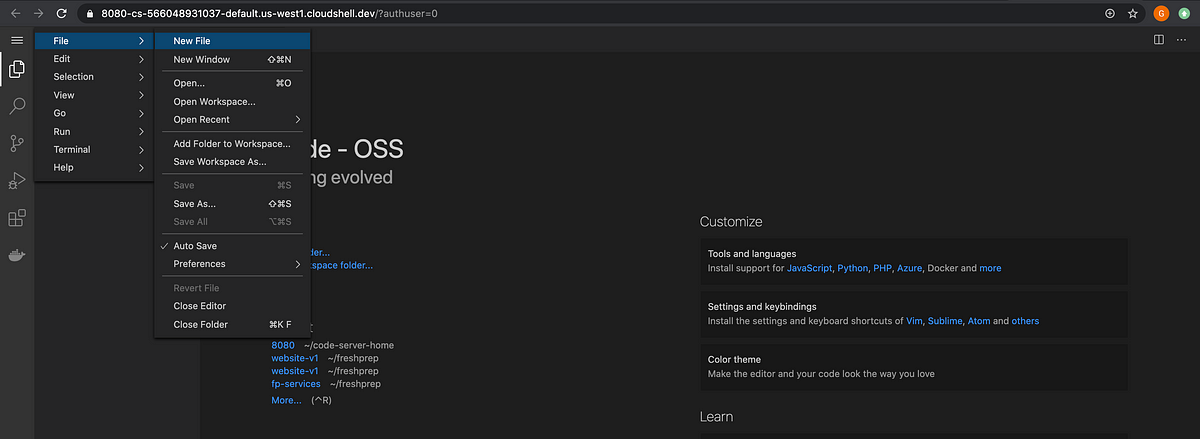1200x439 pixels.
Task: Click the others keybindings link
Action: click(1025, 321)
